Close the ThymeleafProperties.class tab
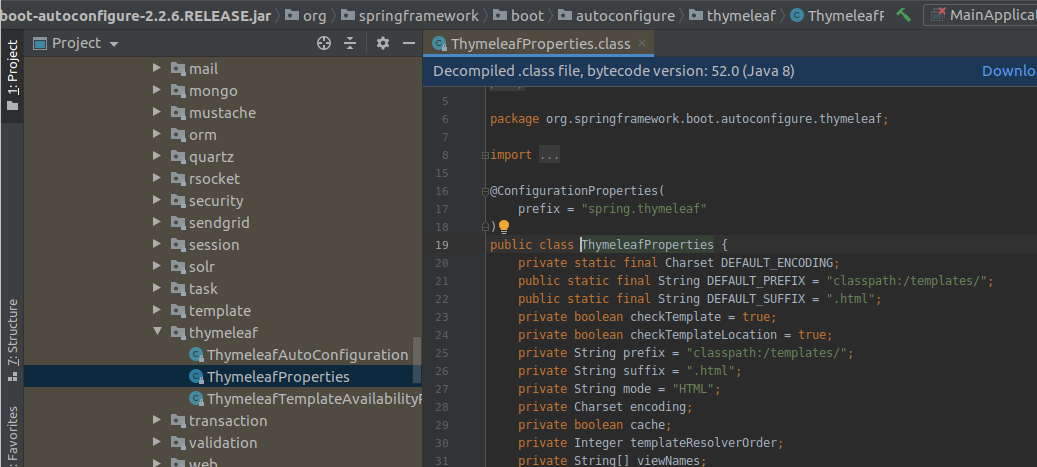1037x467 pixels. (x=642, y=44)
